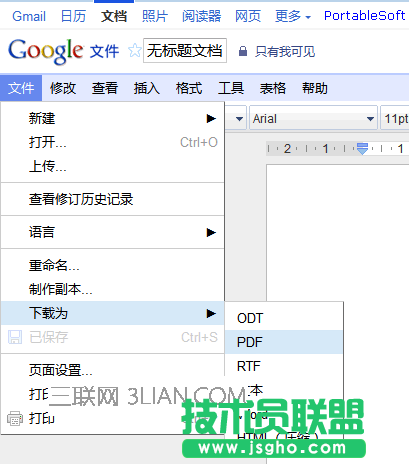Open the style dropdown left of Arial
409x464 pixels.
click(236, 118)
